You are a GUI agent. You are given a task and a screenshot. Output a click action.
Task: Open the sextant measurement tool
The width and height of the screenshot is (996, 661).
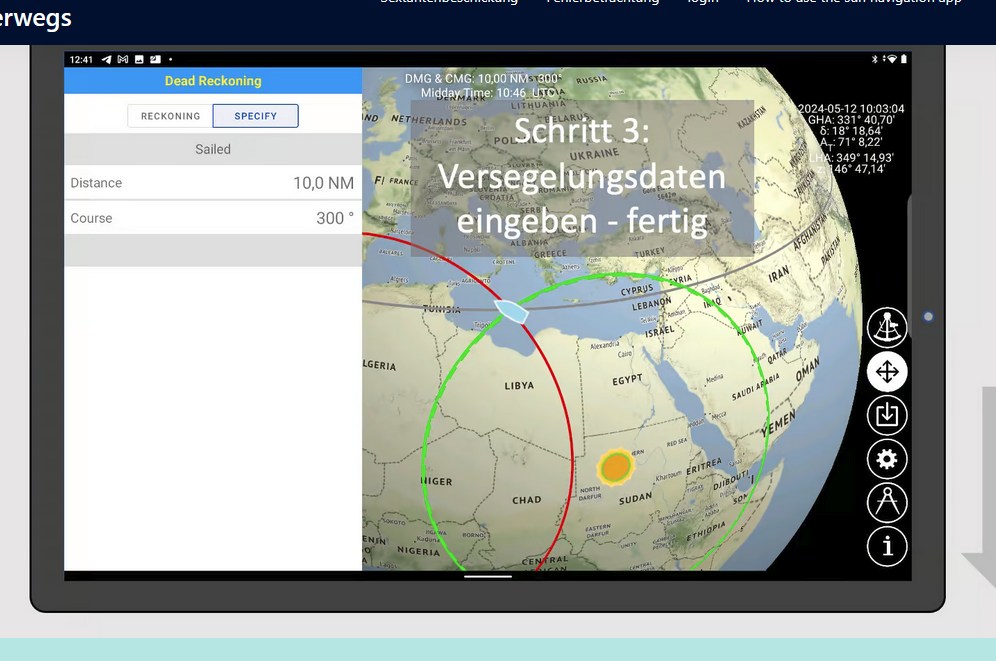tap(886, 328)
